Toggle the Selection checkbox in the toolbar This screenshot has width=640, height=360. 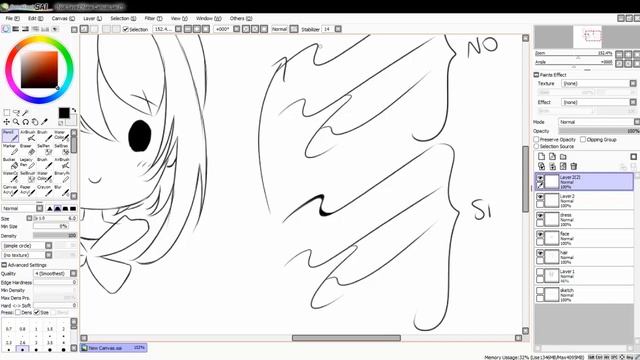click(x=126, y=29)
